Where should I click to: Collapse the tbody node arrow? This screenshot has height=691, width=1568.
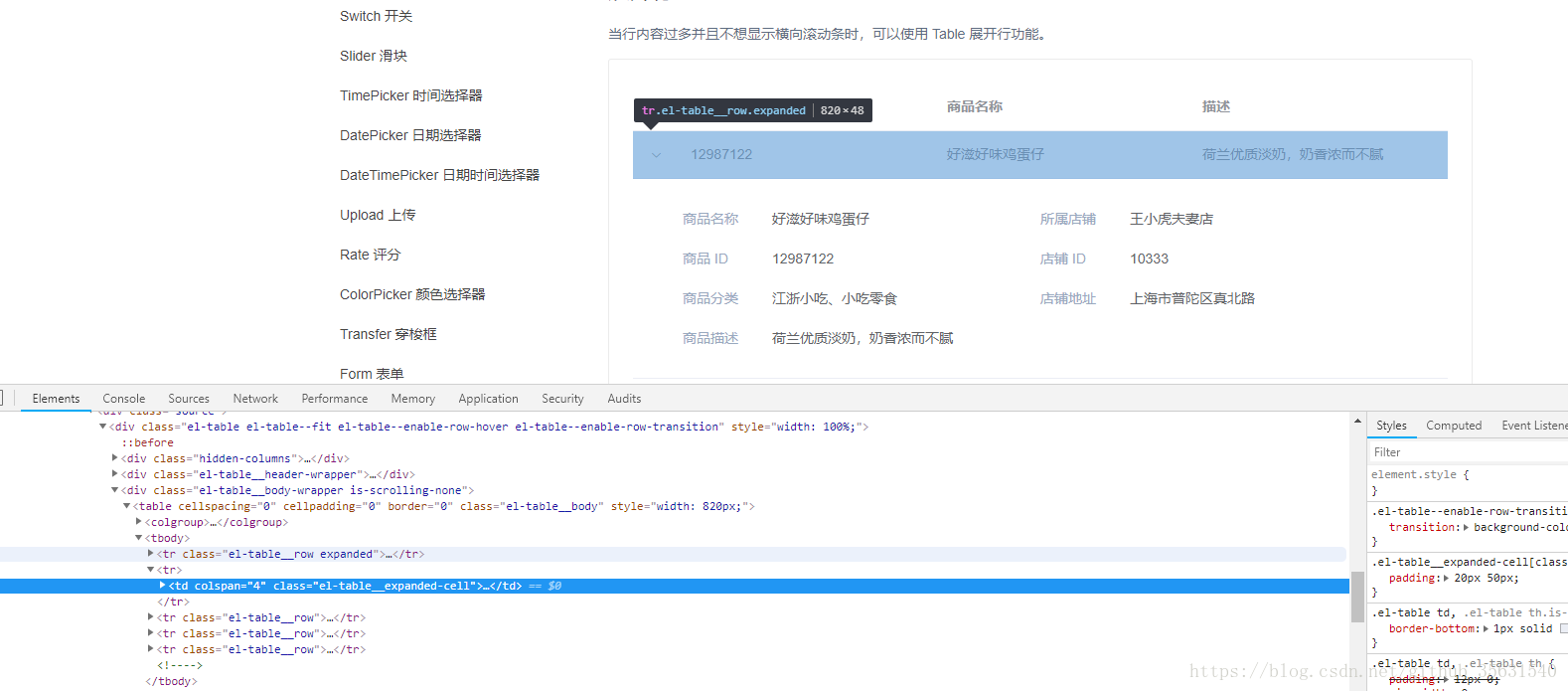139,538
